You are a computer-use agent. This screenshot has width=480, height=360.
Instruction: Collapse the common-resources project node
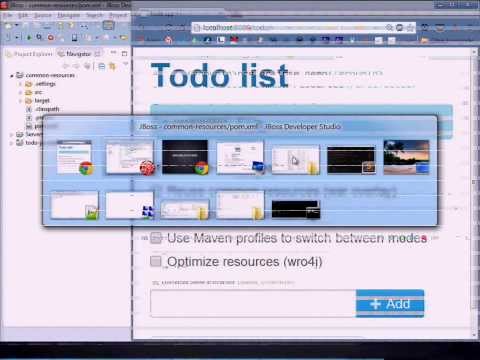pyautogui.click(x=12, y=76)
